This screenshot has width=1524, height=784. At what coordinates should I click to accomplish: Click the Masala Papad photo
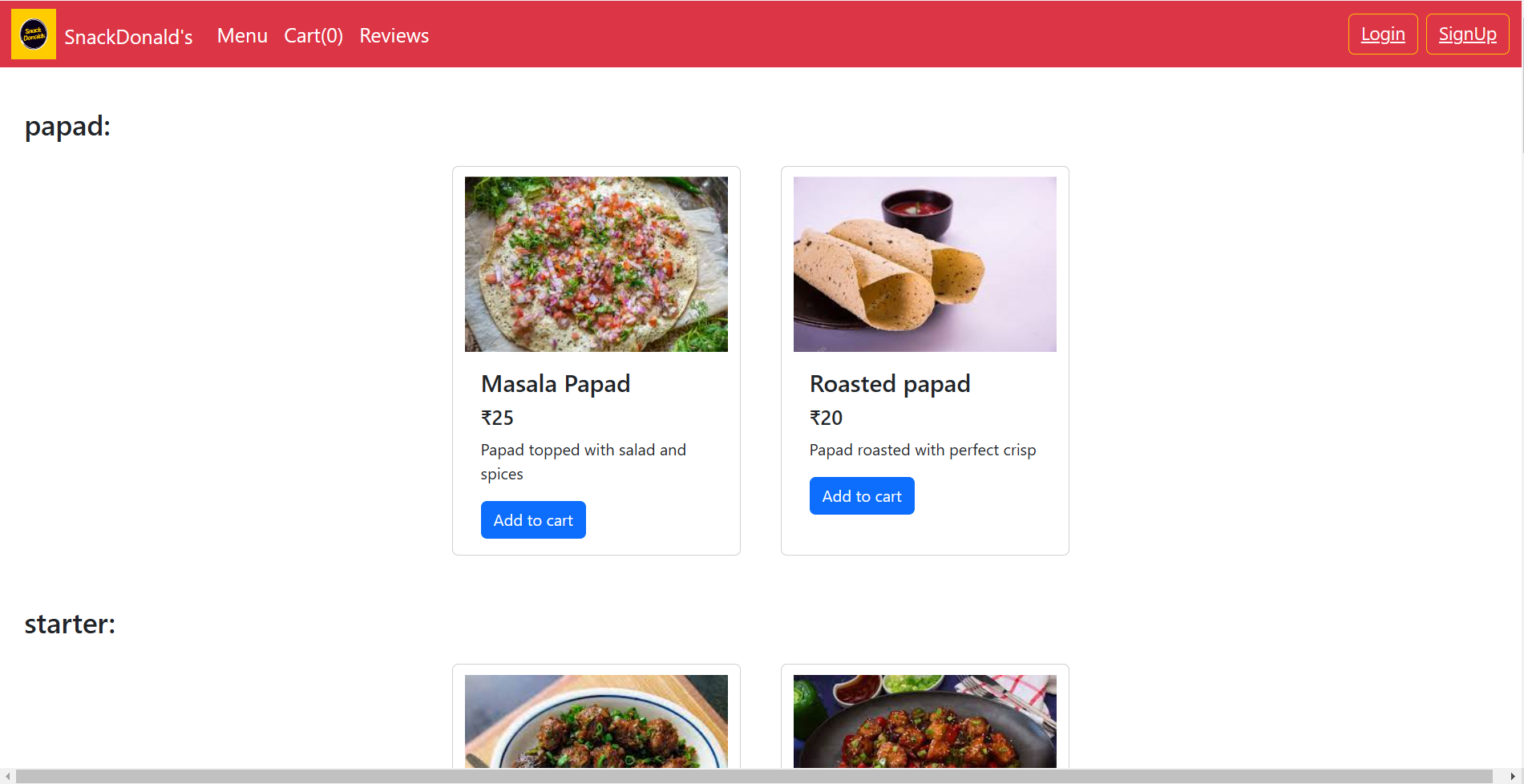[x=596, y=264]
